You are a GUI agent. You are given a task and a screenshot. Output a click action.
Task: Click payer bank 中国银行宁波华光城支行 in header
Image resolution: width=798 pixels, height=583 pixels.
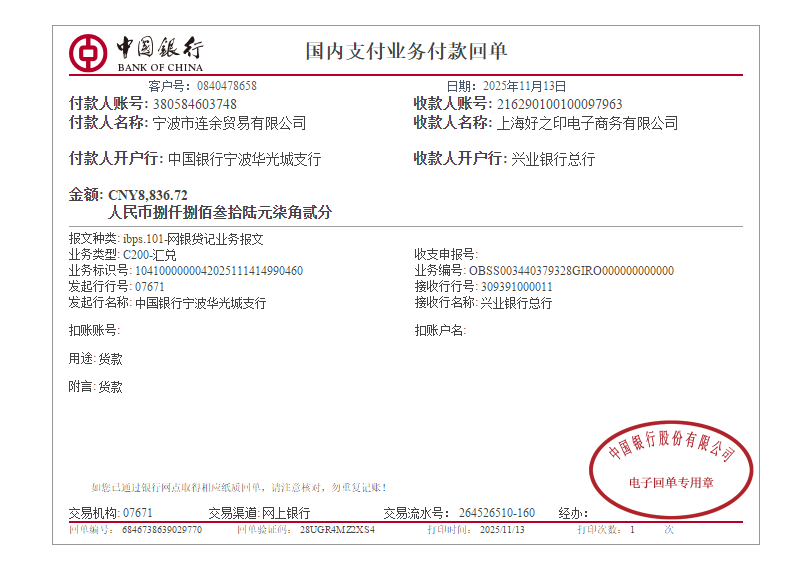pyautogui.click(x=244, y=159)
